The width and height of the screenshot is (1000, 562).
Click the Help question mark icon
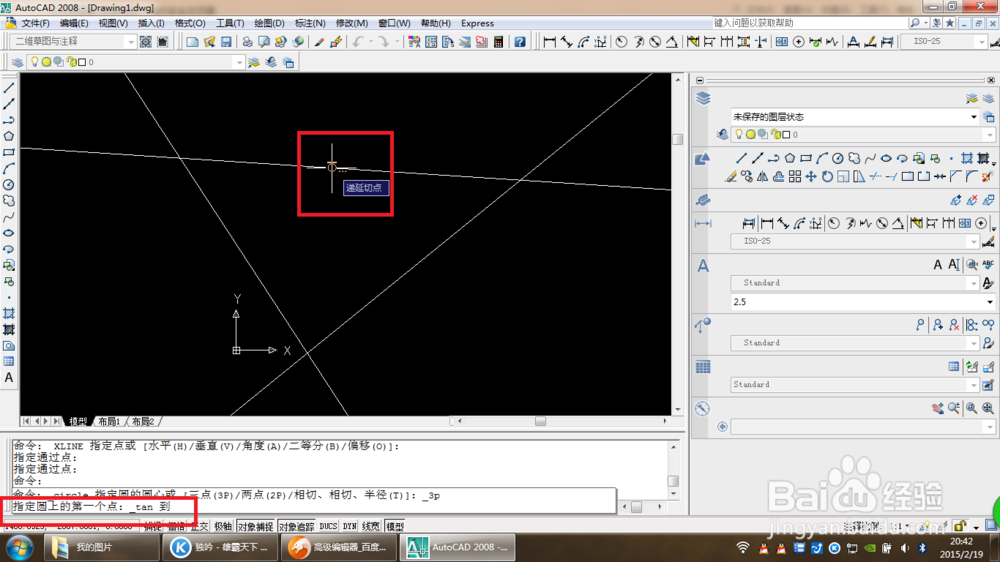(520, 42)
